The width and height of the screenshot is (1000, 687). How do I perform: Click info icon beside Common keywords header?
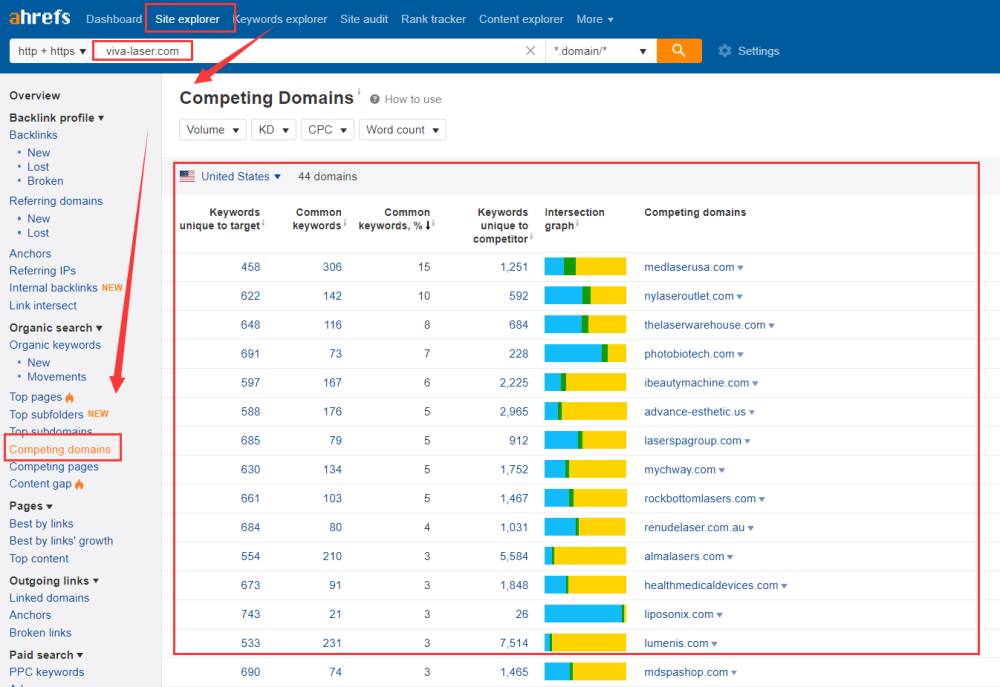coord(346,225)
